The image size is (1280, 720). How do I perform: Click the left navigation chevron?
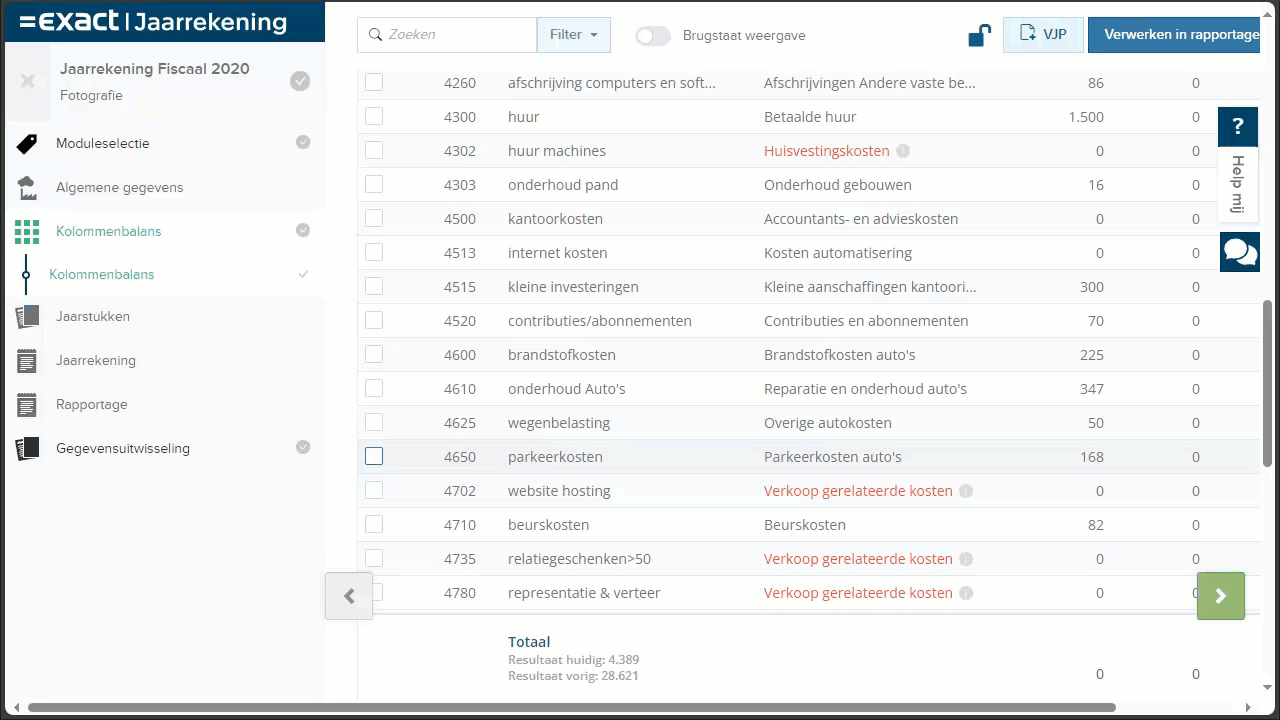coord(348,595)
